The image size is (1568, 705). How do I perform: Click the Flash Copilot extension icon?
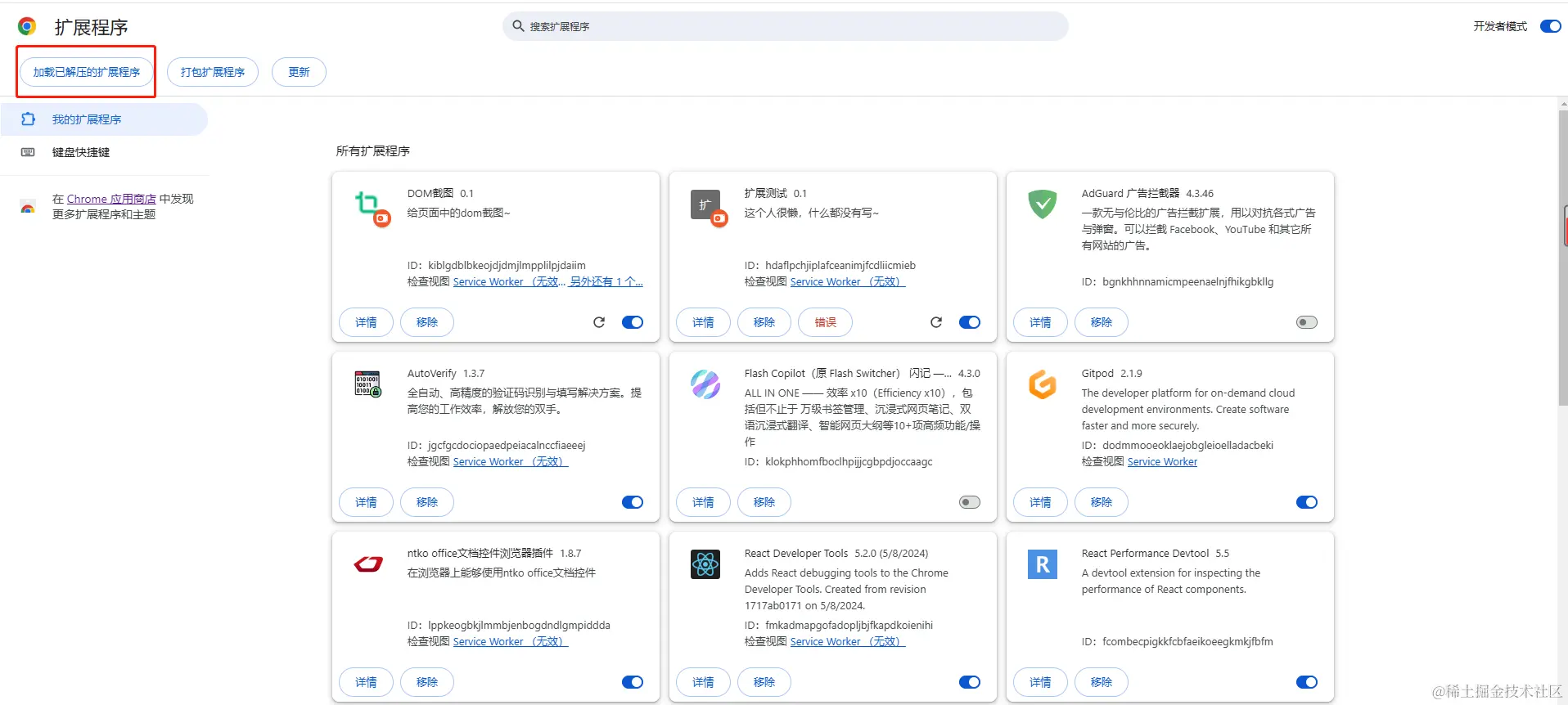click(x=705, y=384)
